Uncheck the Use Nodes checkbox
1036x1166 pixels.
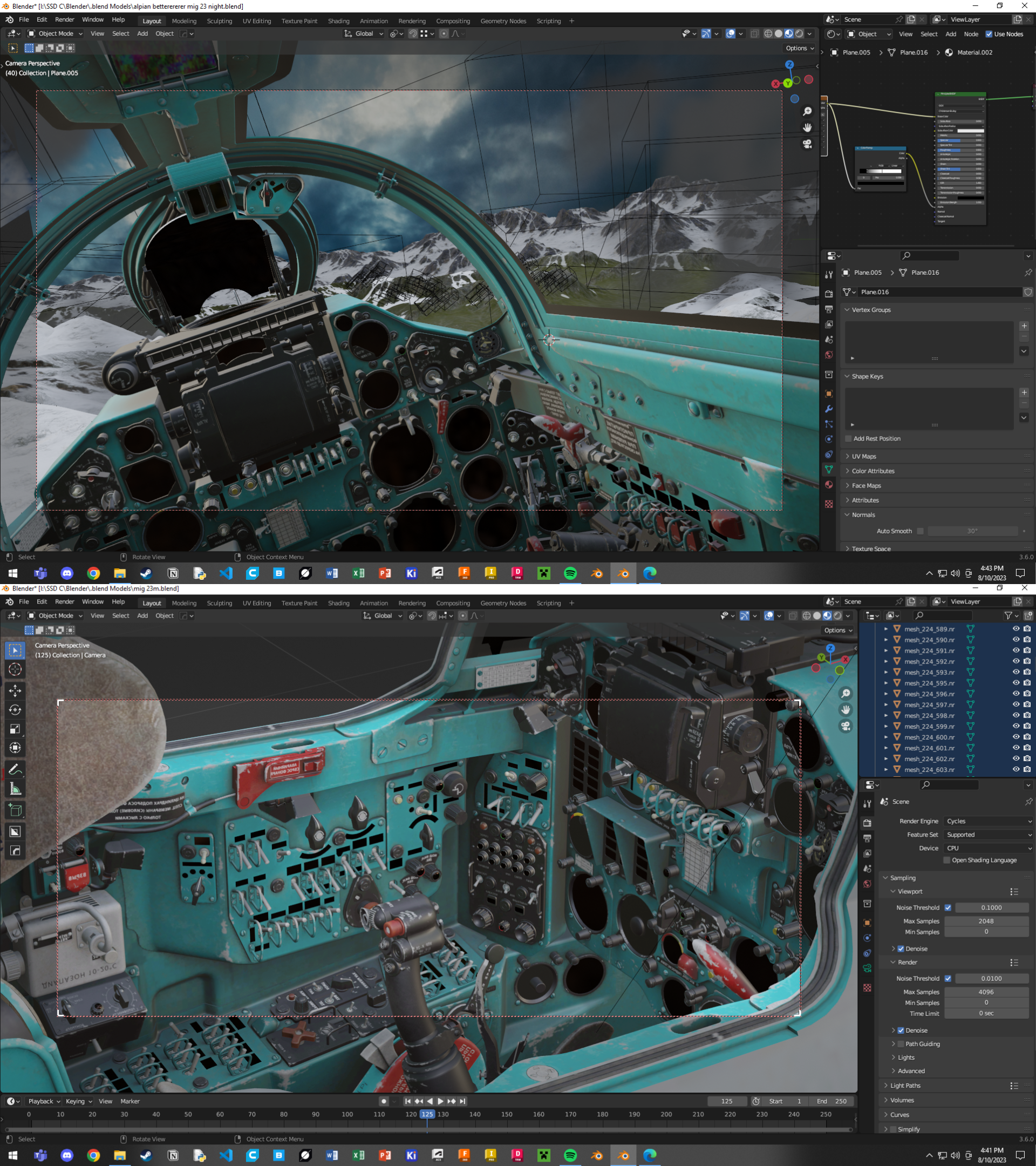pyautogui.click(x=989, y=34)
